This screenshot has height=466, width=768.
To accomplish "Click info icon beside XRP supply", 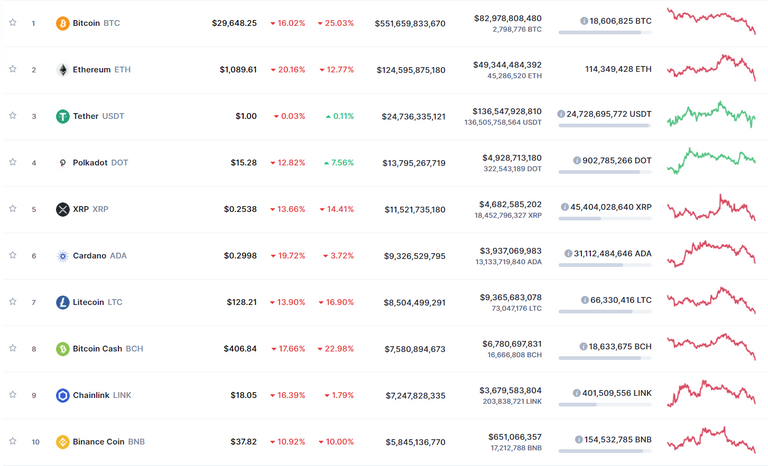I will tap(565, 207).
